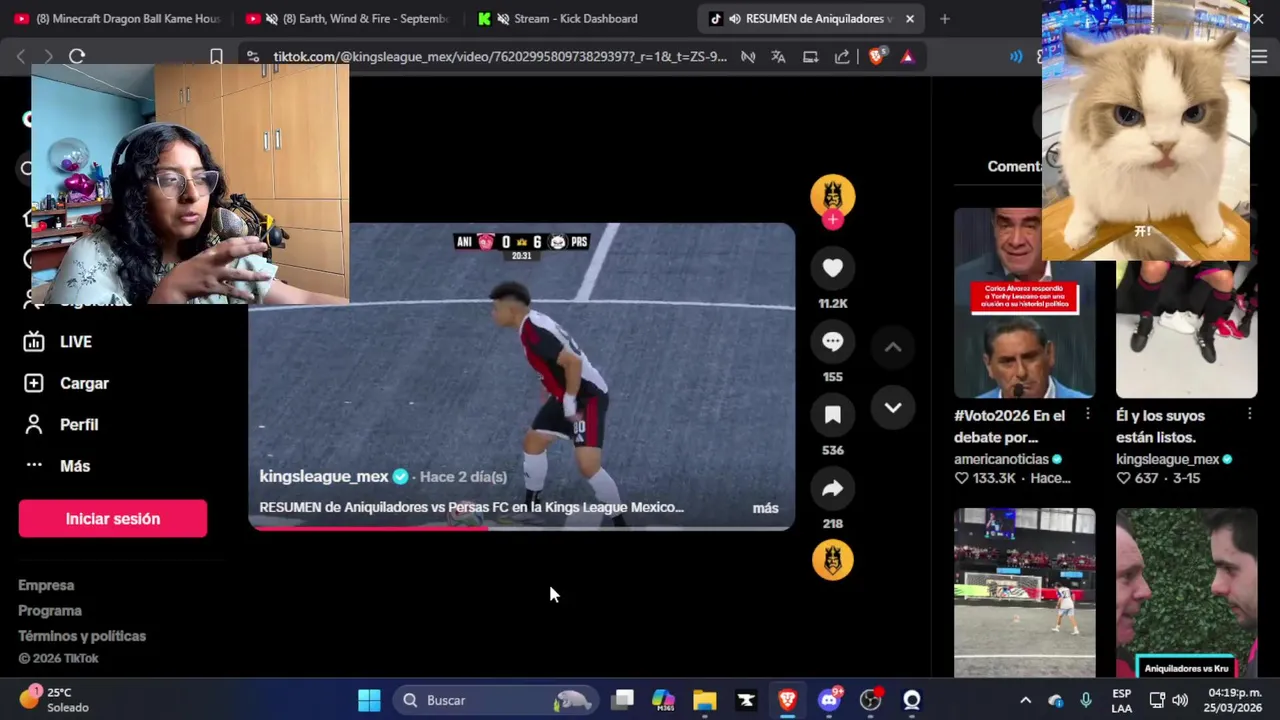Bookmark the page in the address bar
1280x720 pixels.
pyautogui.click(x=216, y=57)
